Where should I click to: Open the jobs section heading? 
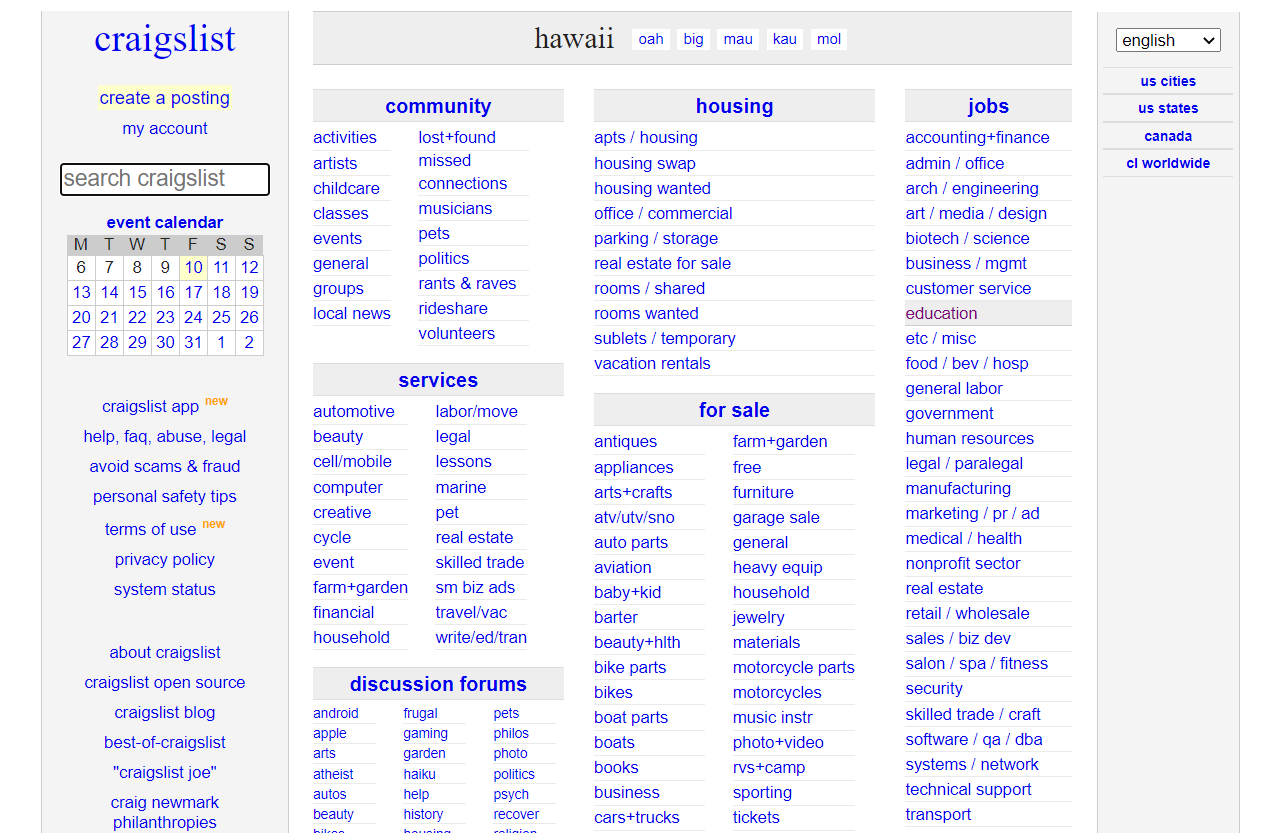(988, 106)
